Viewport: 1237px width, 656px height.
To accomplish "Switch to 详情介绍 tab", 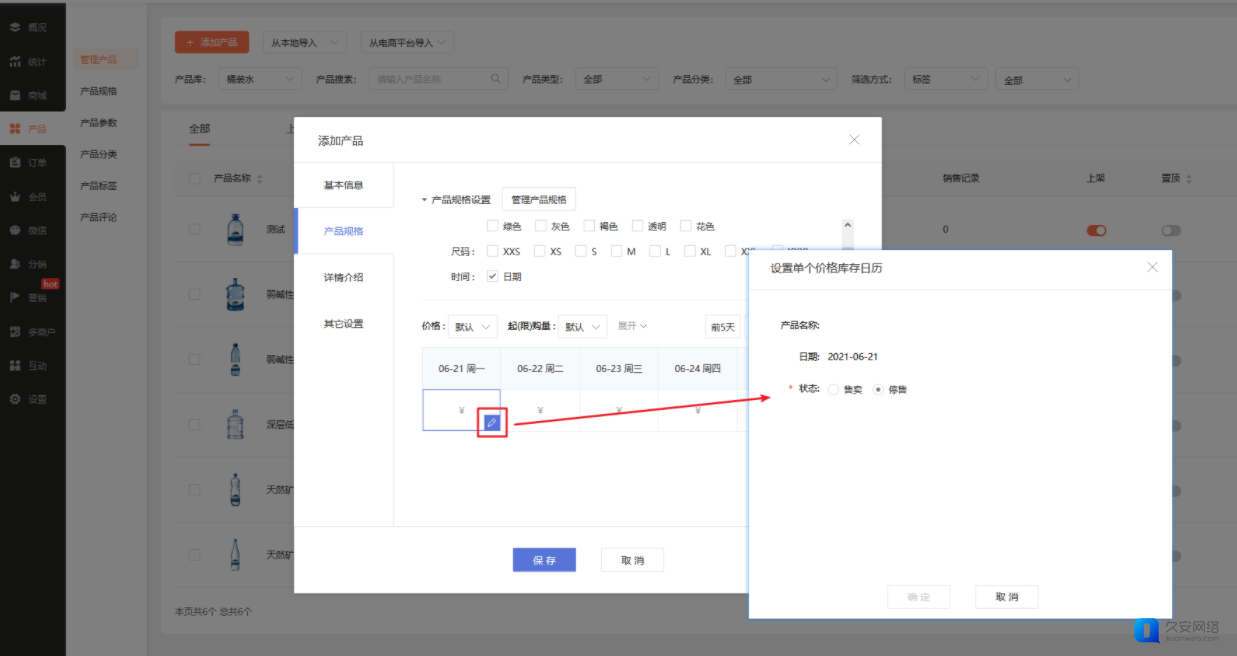I will pos(343,277).
